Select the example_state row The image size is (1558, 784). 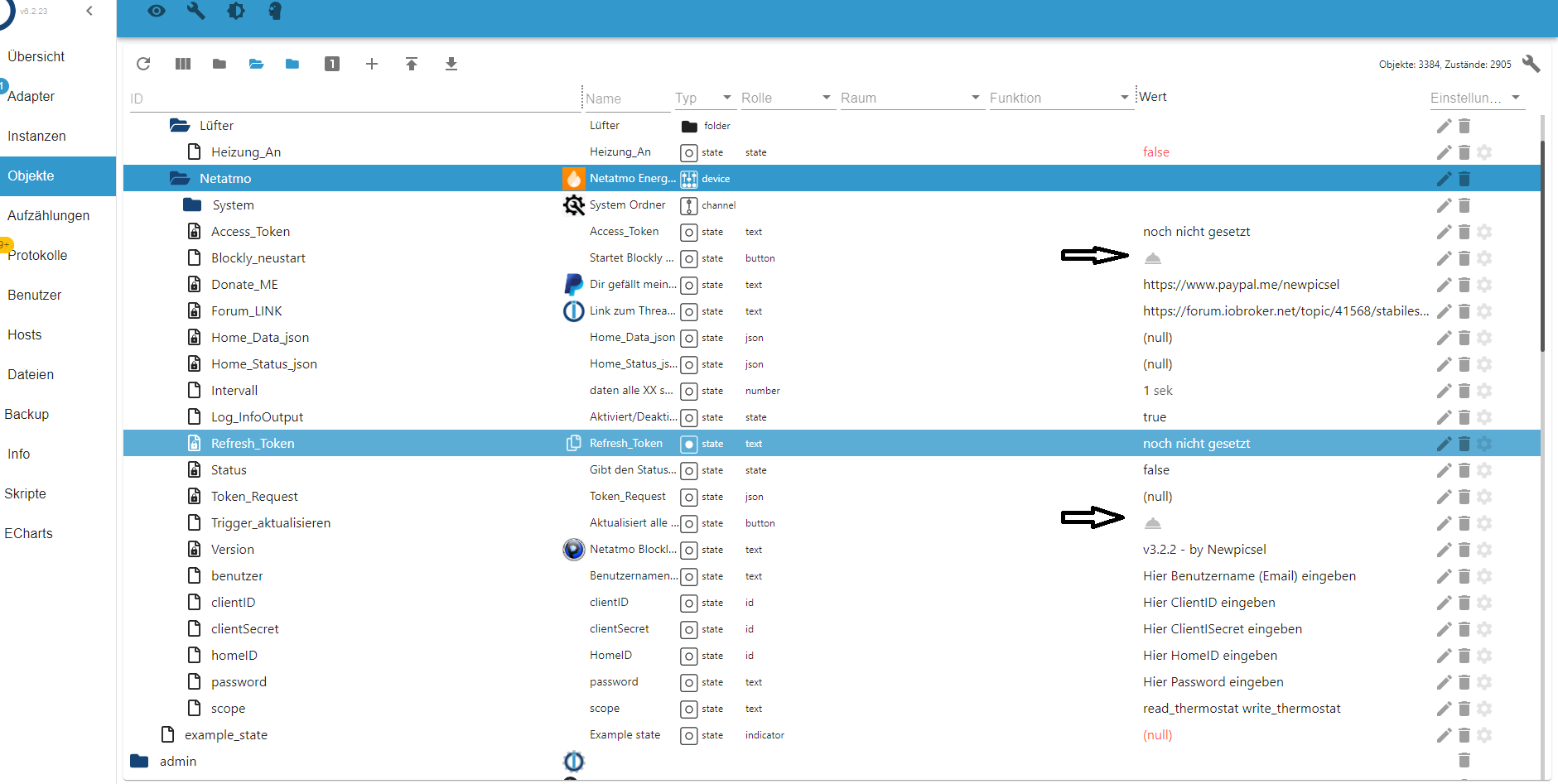point(832,735)
